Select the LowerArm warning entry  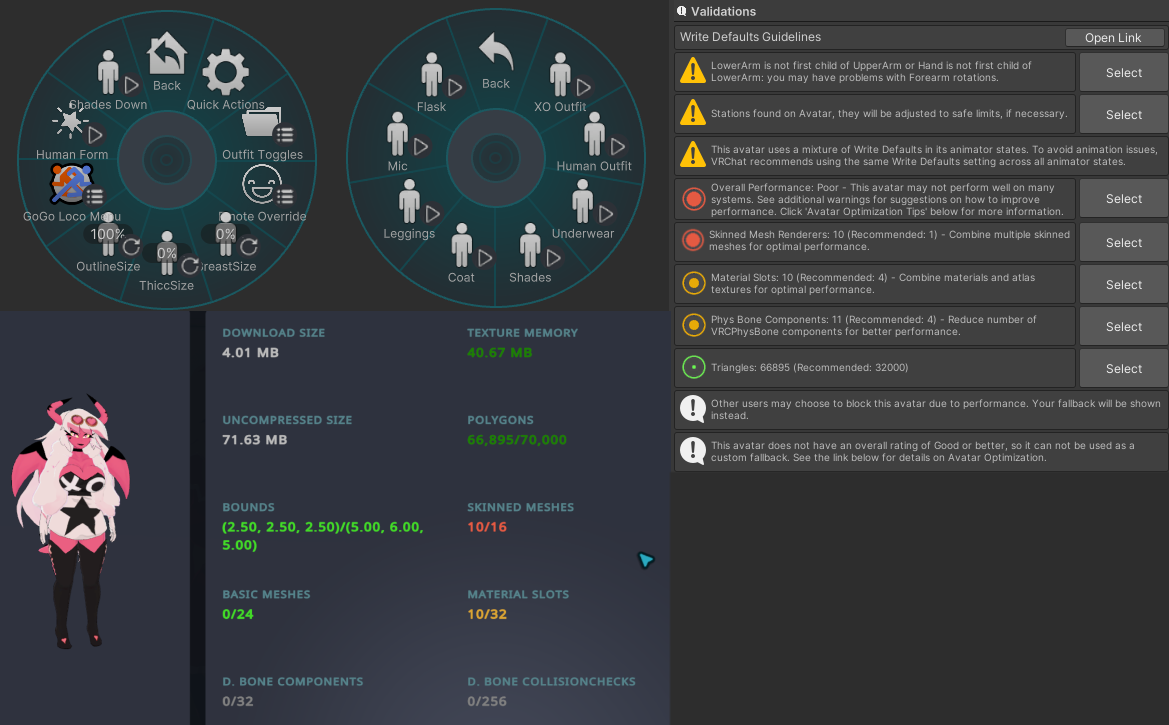[875, 72]
